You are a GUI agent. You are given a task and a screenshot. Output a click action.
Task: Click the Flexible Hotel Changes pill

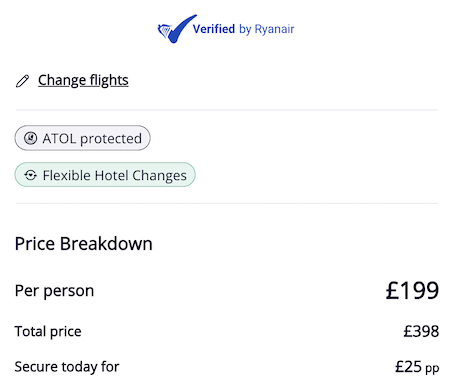(x=105, y=175)
